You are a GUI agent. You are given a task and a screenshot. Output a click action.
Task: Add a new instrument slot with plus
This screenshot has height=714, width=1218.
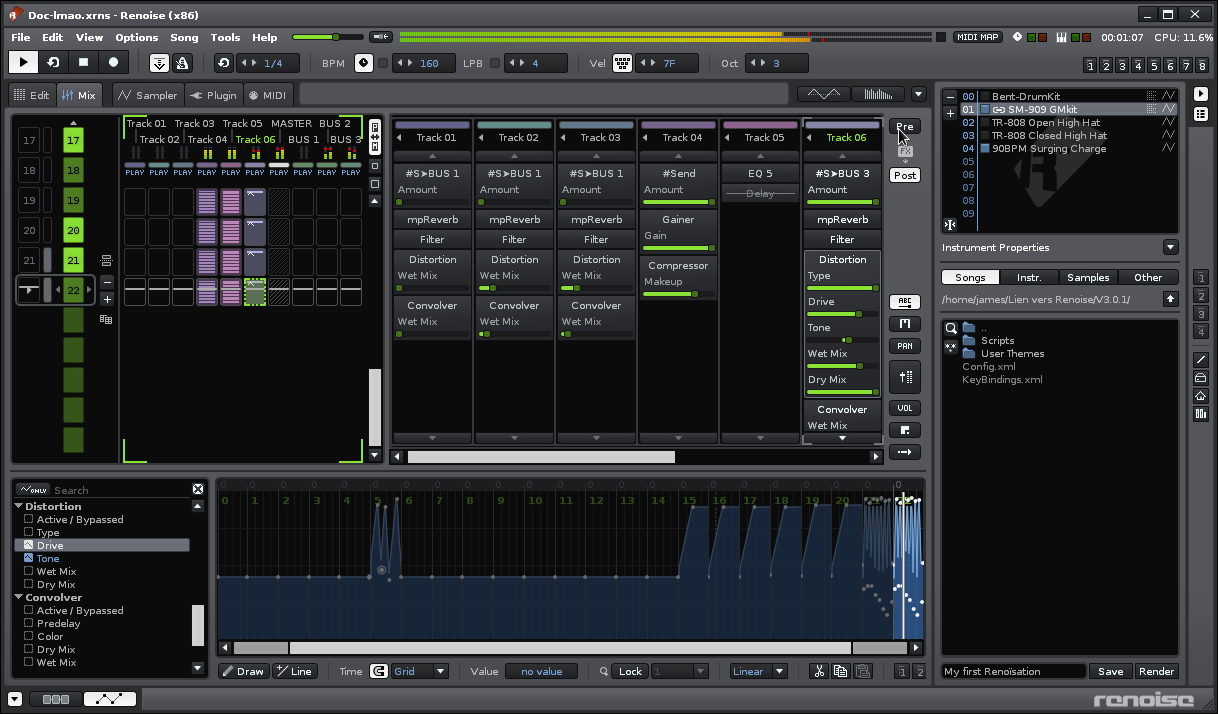[950, 113]
